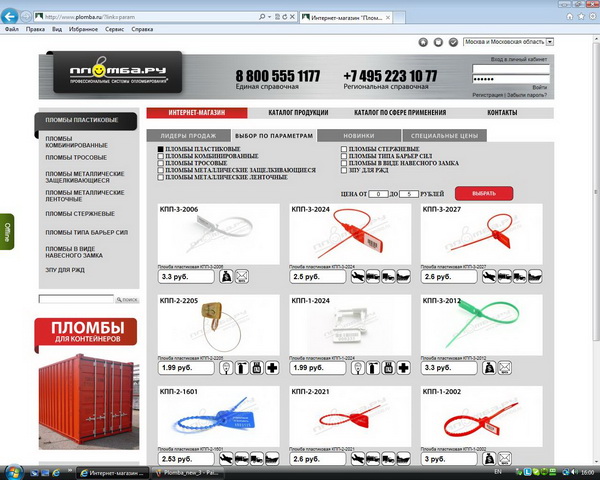Click the Войти login link

[x=540, y=87]
